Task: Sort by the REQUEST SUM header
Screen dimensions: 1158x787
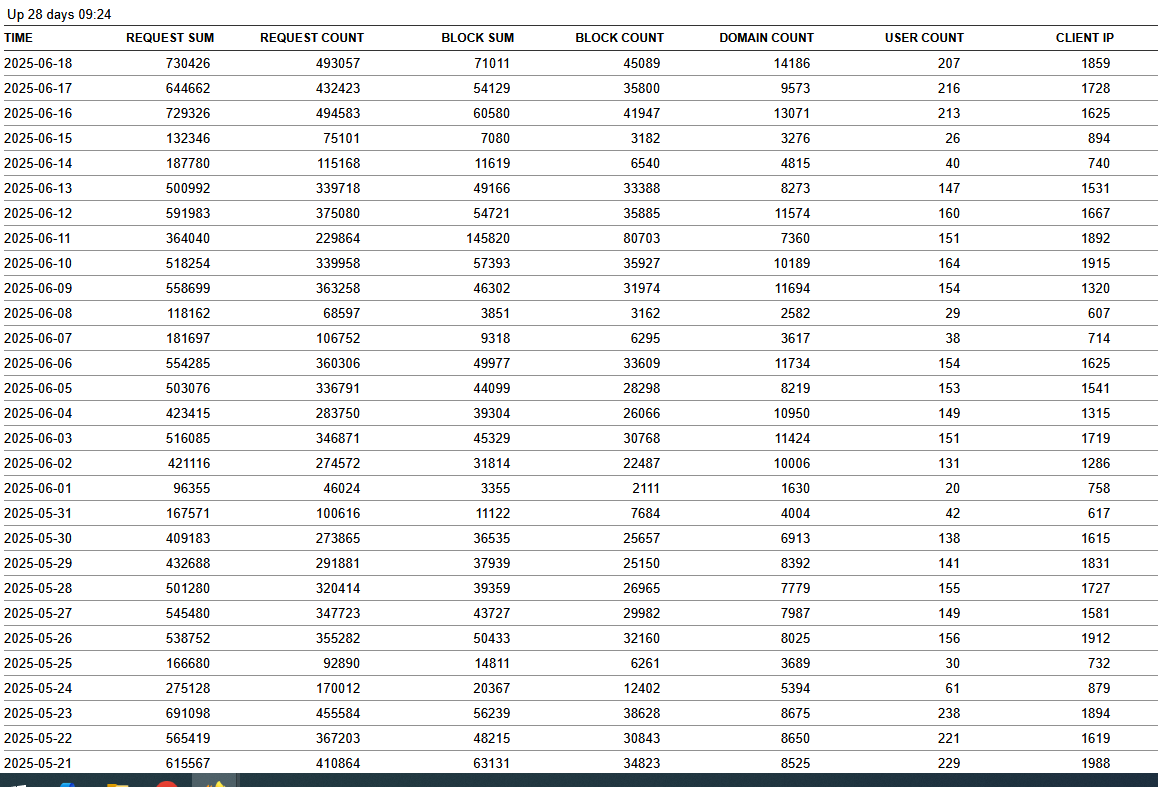Action: point(170,38)
